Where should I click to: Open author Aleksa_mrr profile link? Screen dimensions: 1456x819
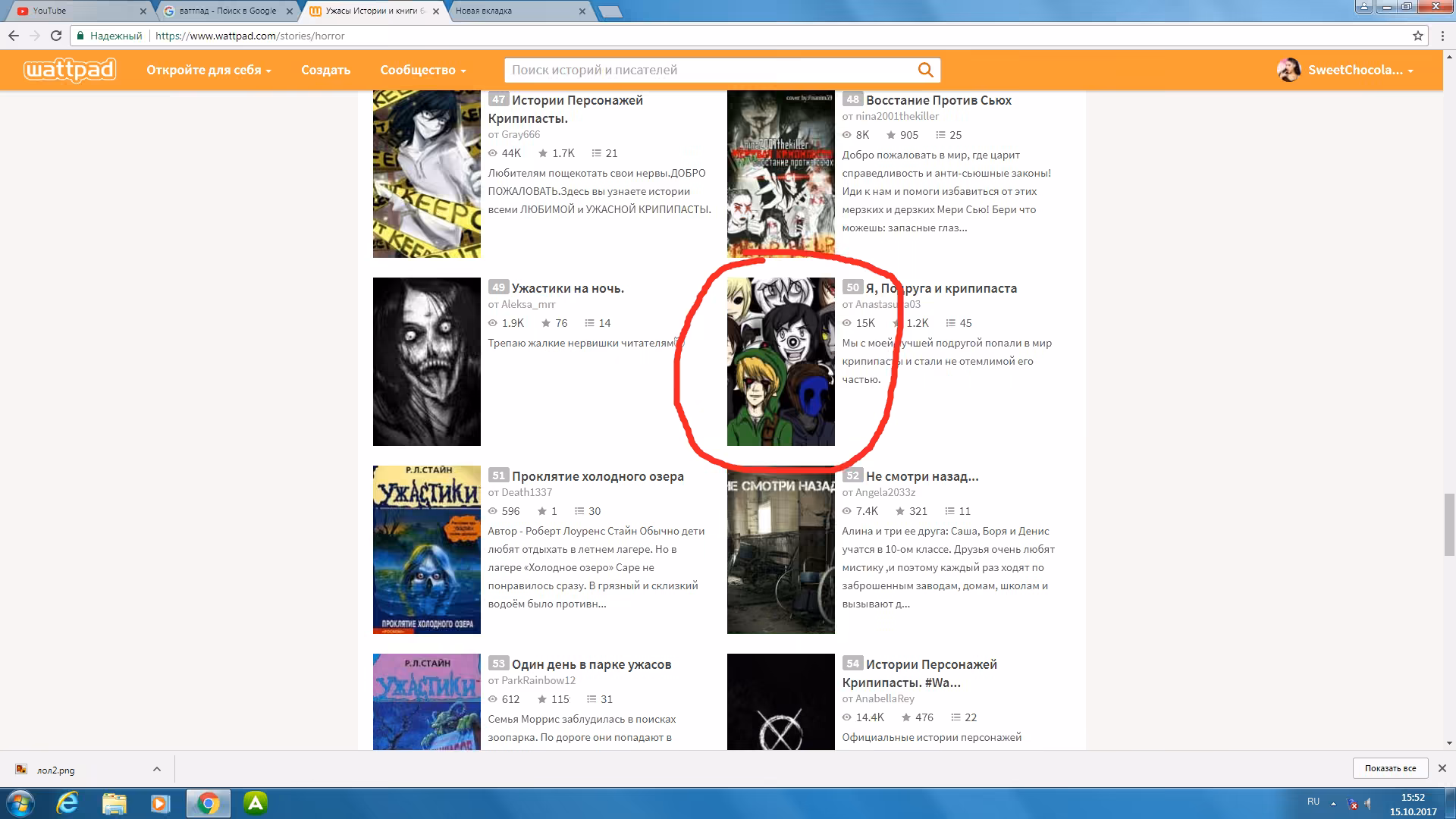[x=528, y=304]
